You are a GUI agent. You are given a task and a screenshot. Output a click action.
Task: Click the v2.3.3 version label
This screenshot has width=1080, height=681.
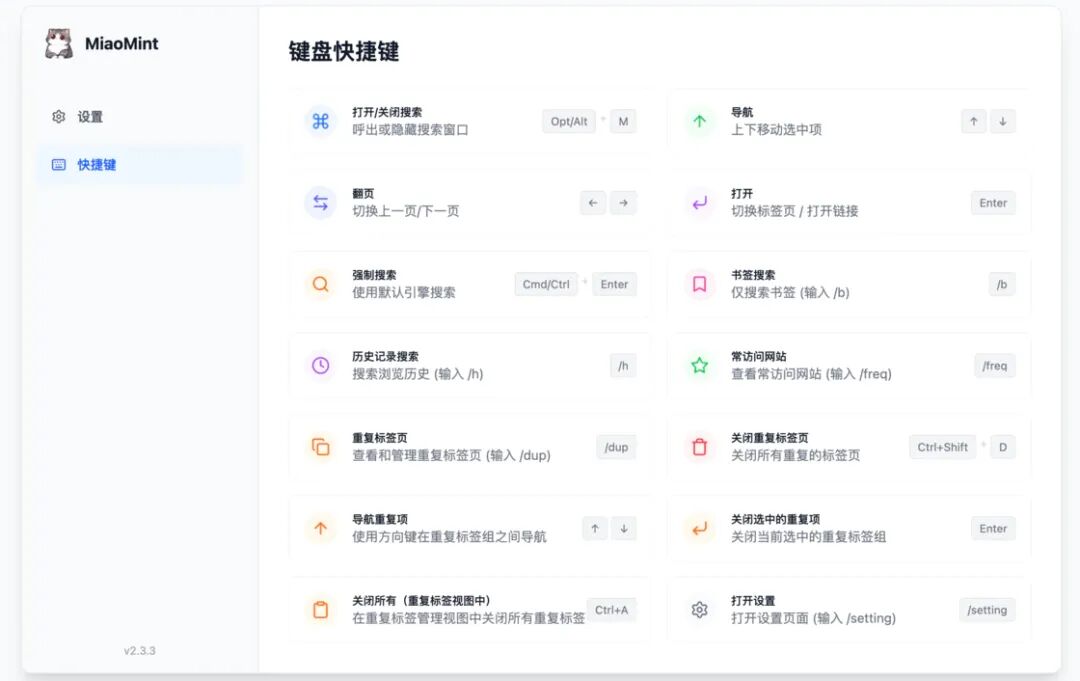pyautogui.click(x=140, y=650)
